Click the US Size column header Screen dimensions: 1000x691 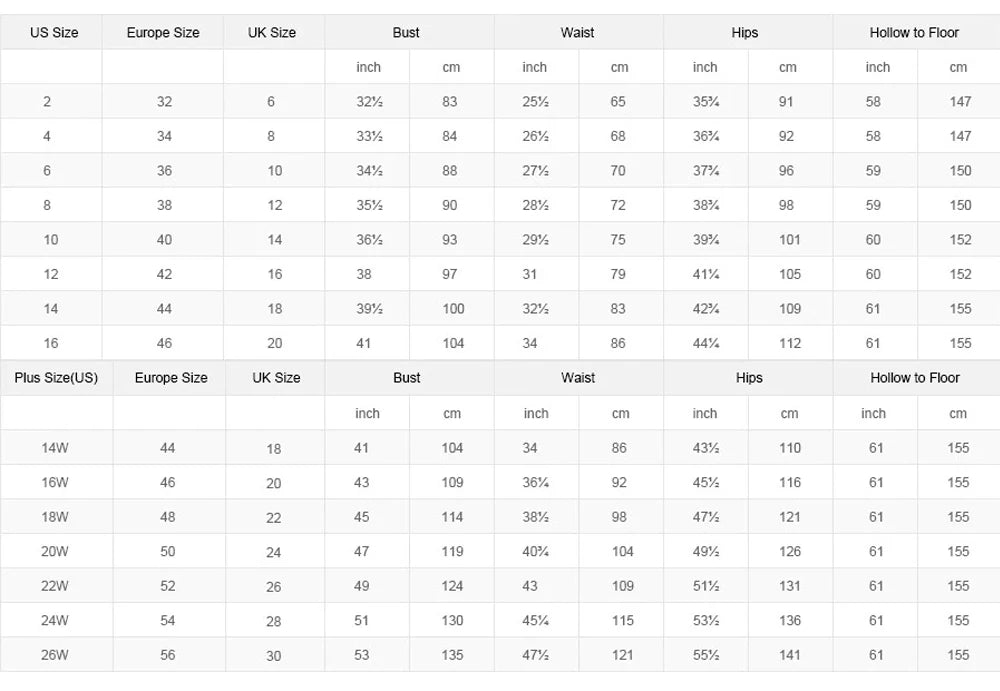coord(54,33)
